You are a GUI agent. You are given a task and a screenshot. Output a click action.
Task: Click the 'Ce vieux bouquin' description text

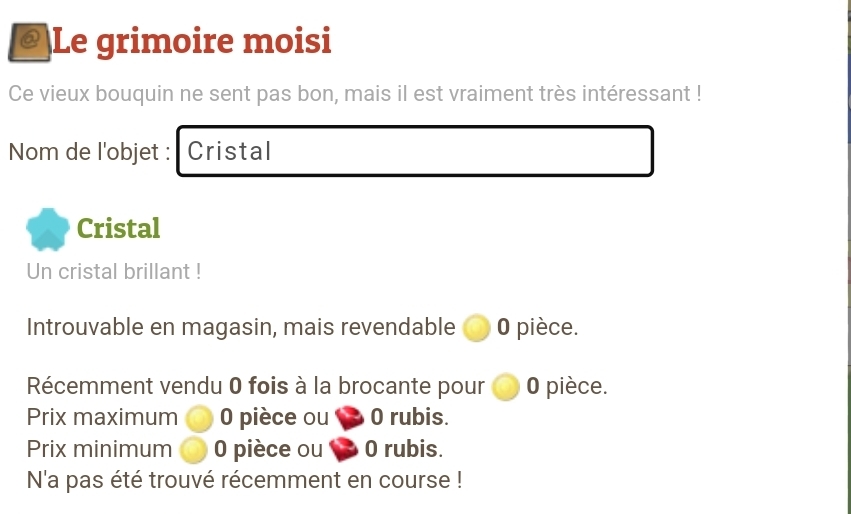[354, 94]
